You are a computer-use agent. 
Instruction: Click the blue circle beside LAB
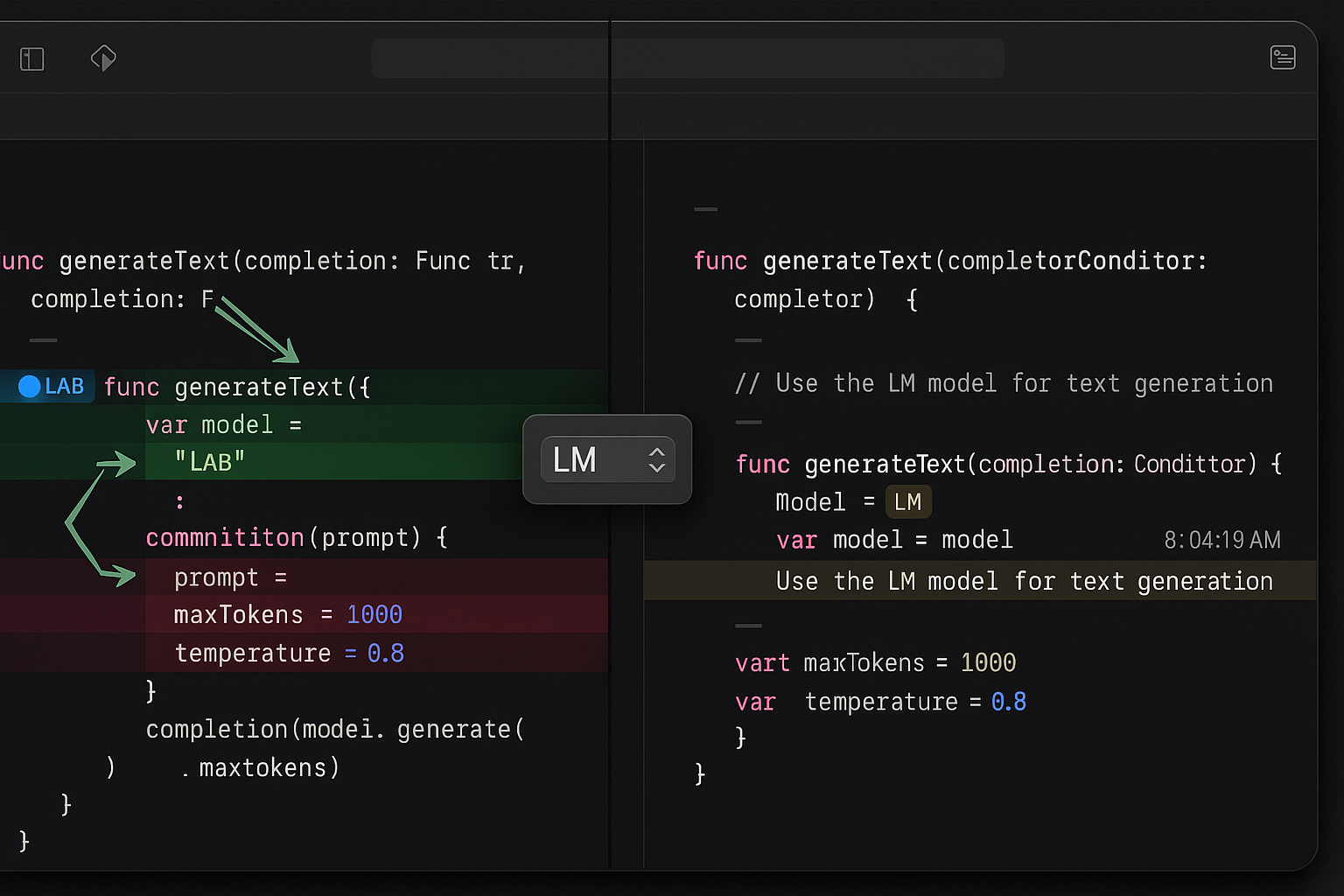pyautogui.click(x=29, y=386)
